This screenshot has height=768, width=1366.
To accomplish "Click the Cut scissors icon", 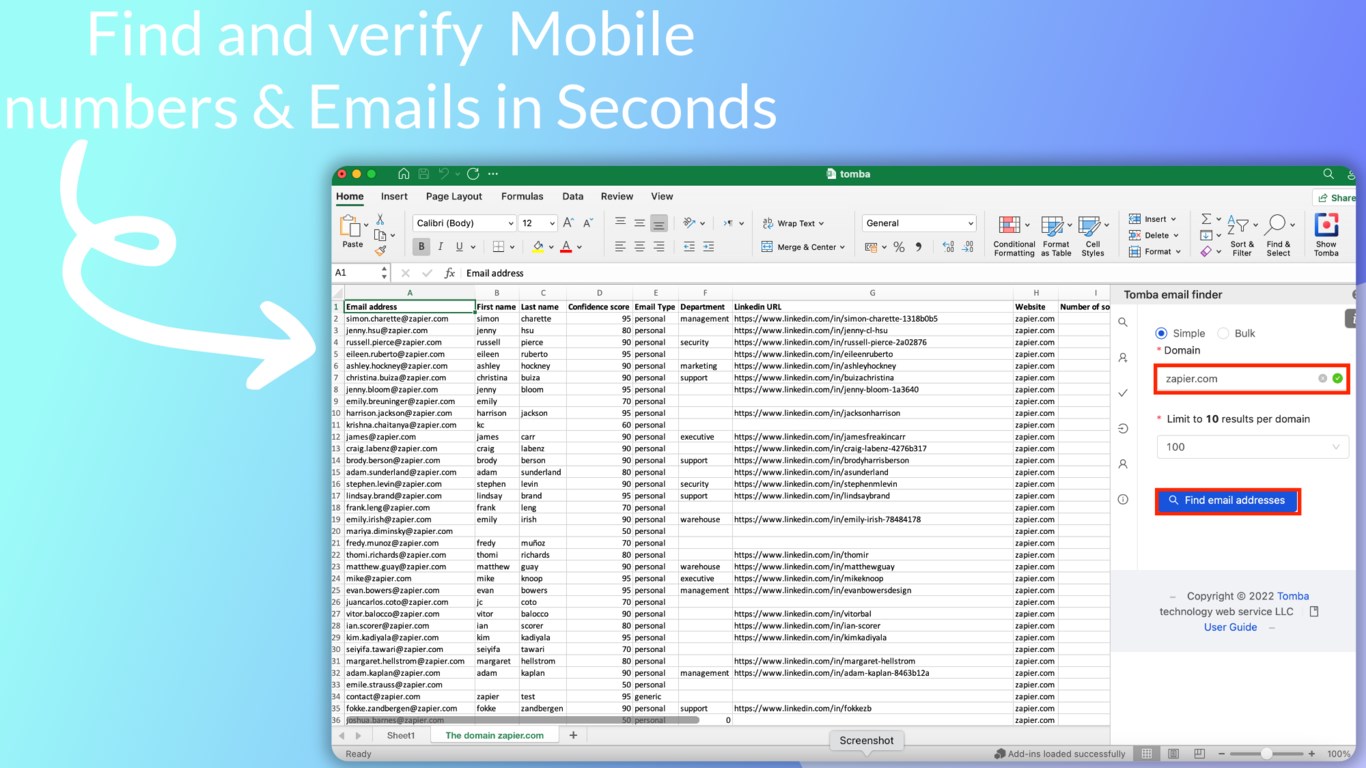I will [380, 220].
